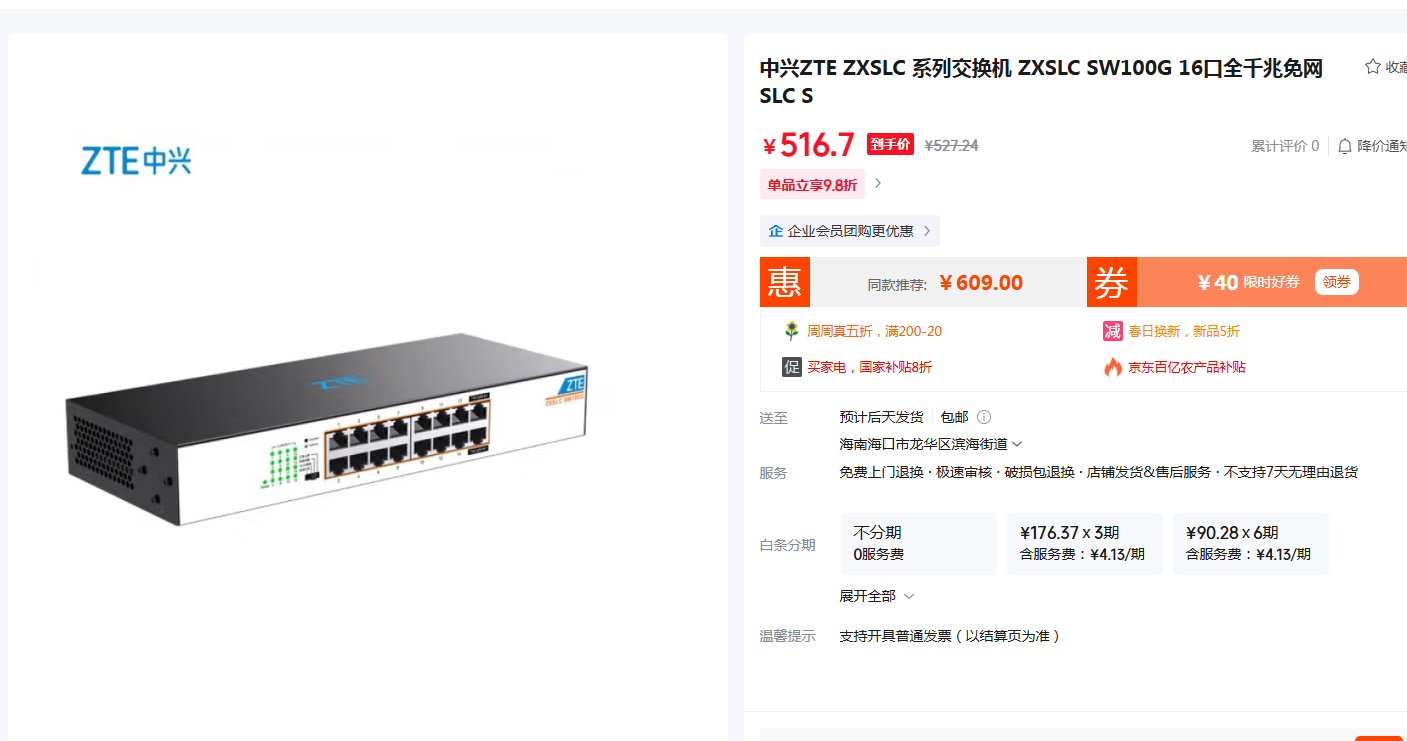Select the ¥90.28 x 6期 installment plan
This screenshot has height=741, width=1407.
click(1251, 543)
